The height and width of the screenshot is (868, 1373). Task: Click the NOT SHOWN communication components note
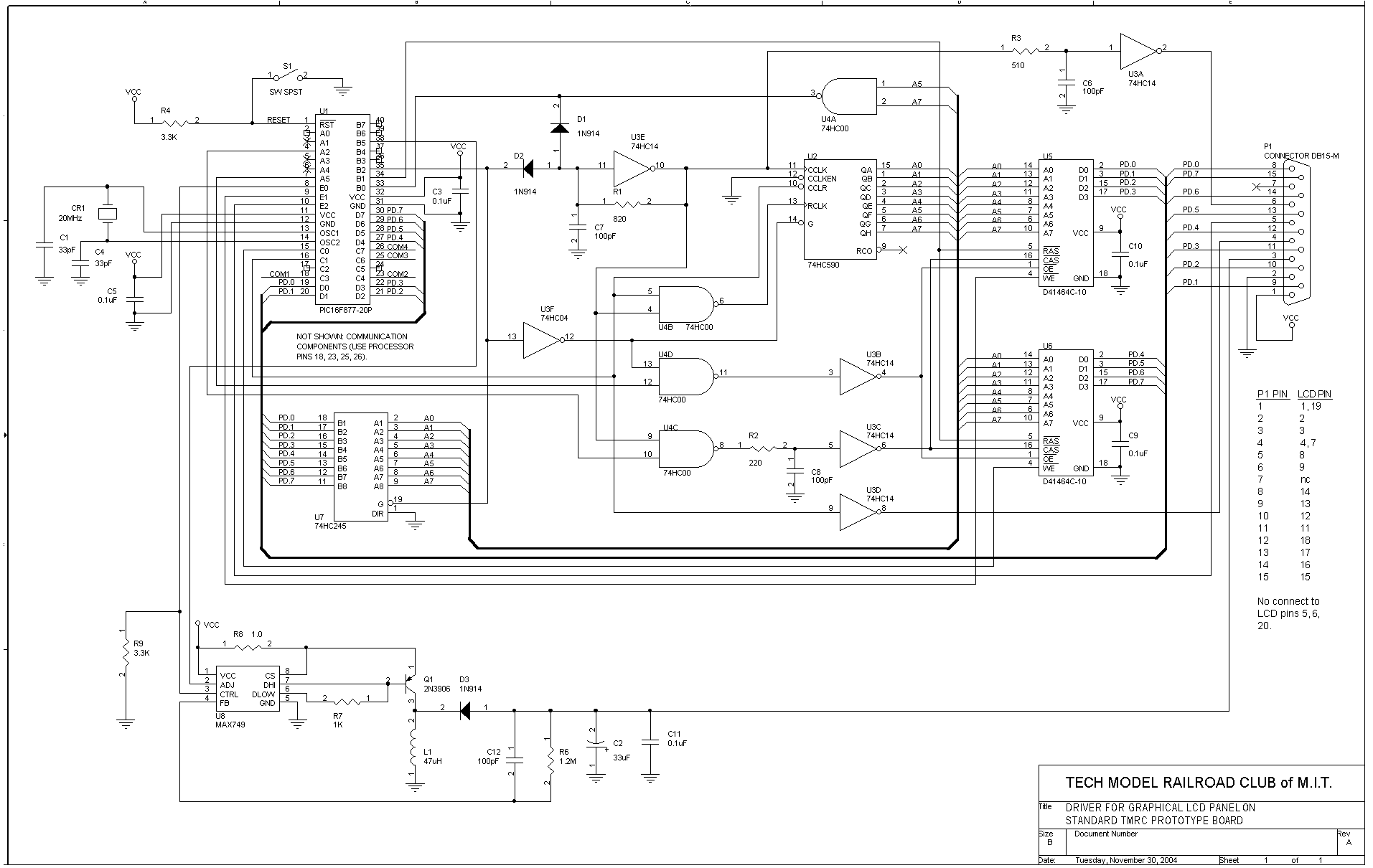coord(355,346)
